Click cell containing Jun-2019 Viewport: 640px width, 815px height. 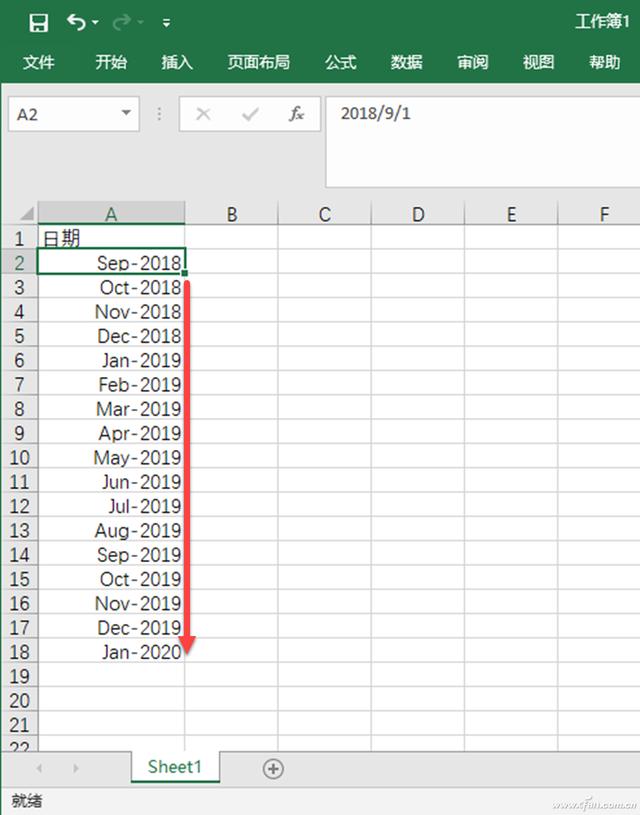pos(111,482)
